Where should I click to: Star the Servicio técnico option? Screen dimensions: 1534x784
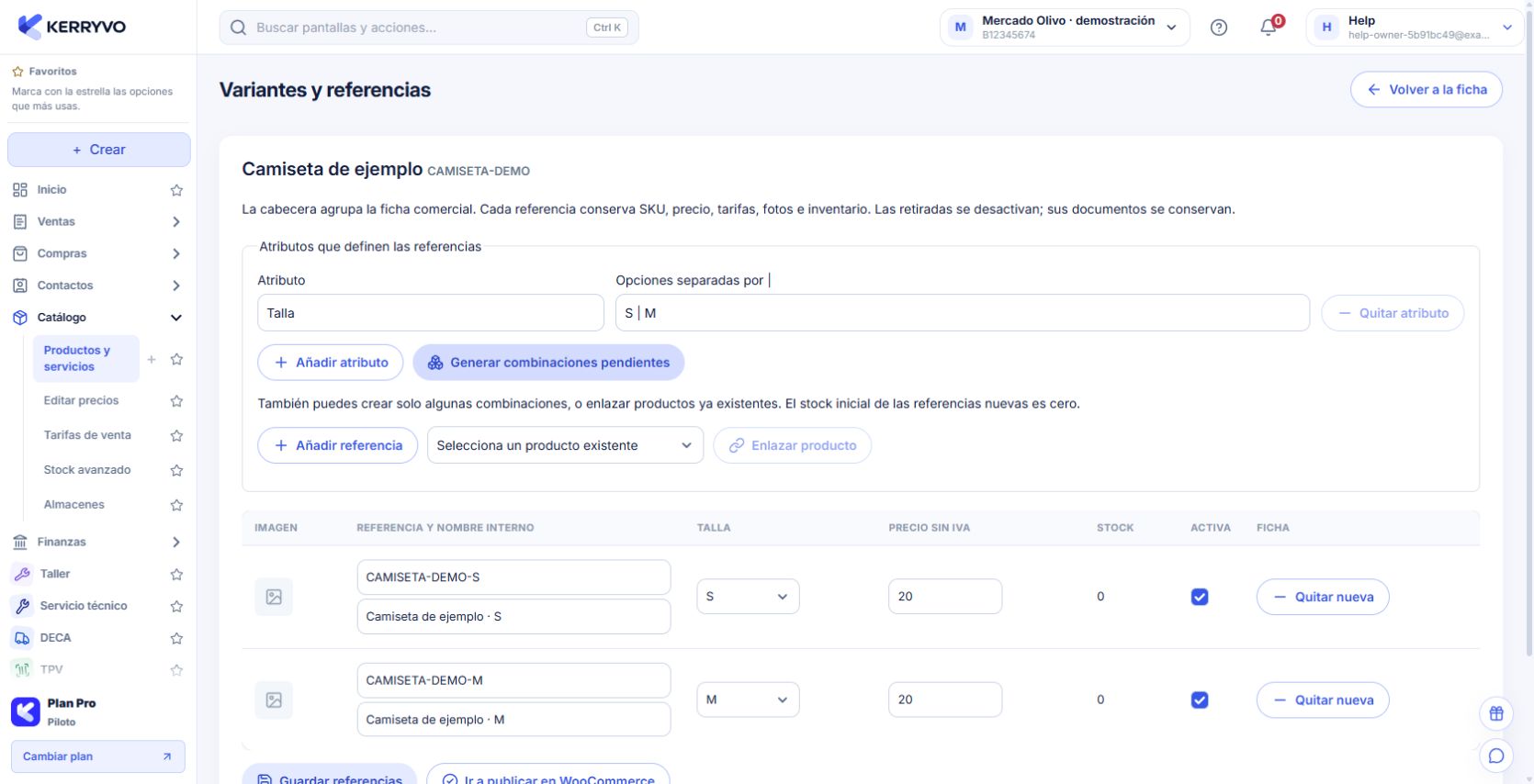[x=176, y=606]
